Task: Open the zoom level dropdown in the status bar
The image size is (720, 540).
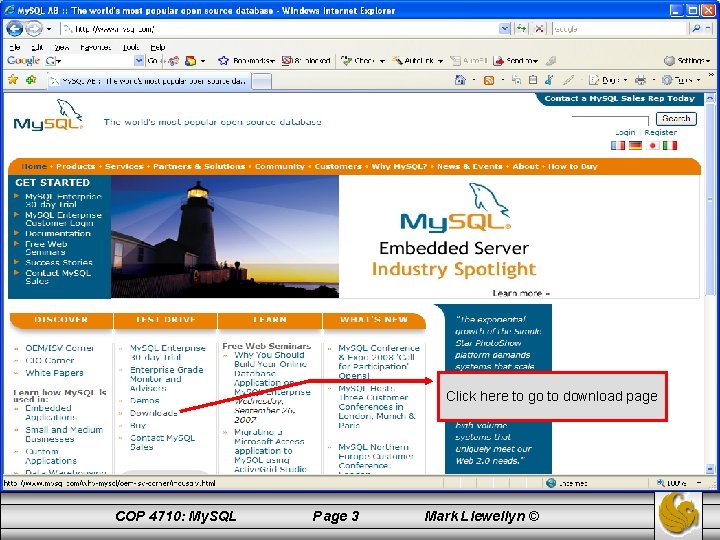Action: (x=699, y=483)
